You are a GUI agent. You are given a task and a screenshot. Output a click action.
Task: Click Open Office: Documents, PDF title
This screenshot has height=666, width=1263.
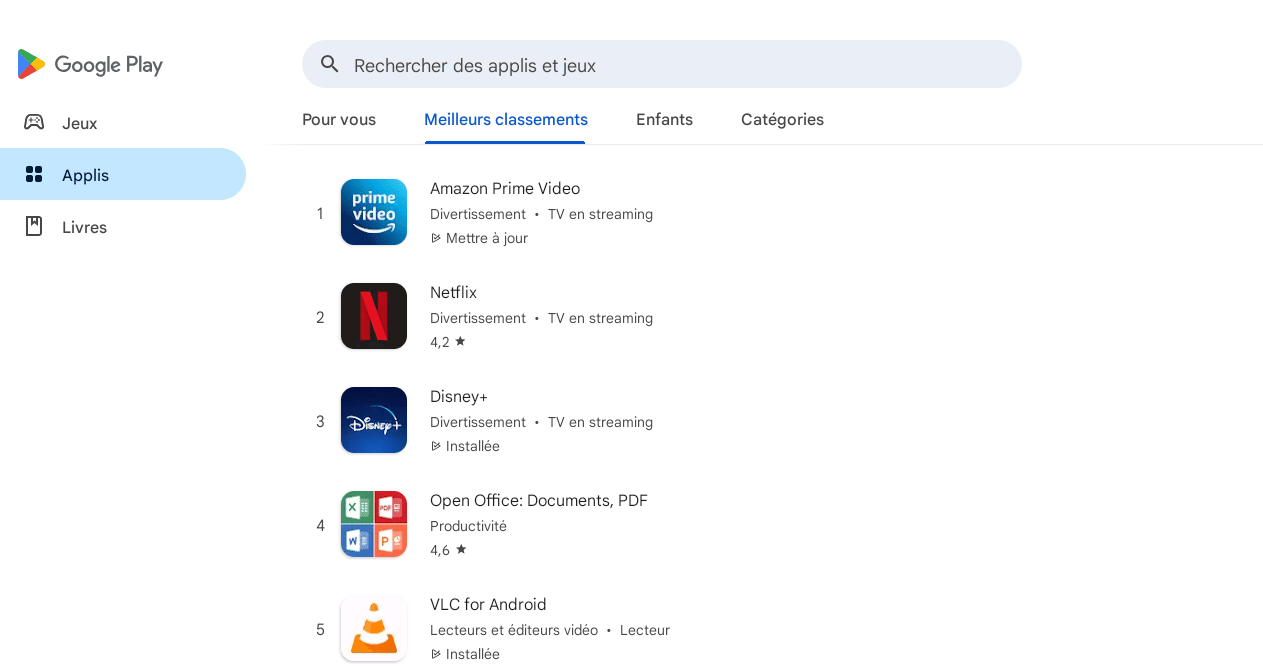[539, 500]
